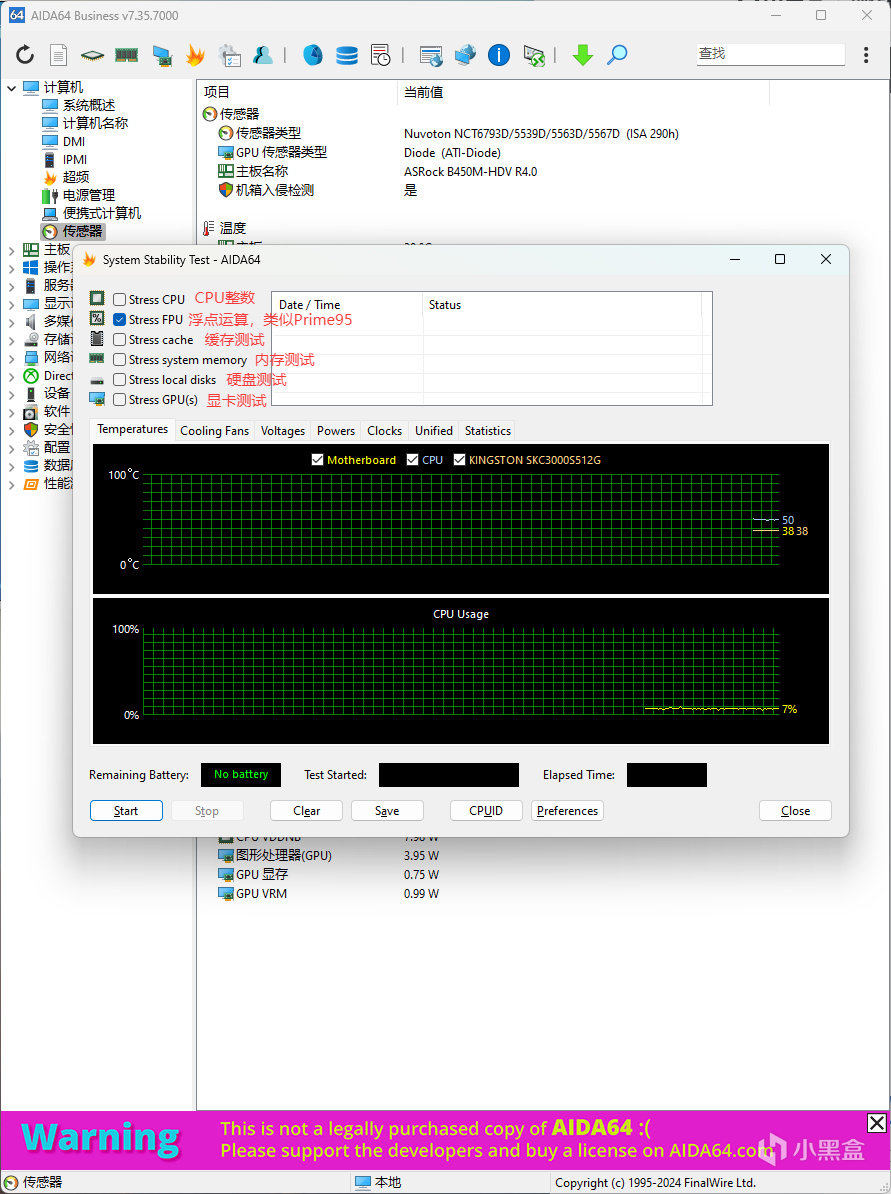891x1194 pixels.
Task: Click the report clock toolbar icon
Action: [x=381, y=55]
